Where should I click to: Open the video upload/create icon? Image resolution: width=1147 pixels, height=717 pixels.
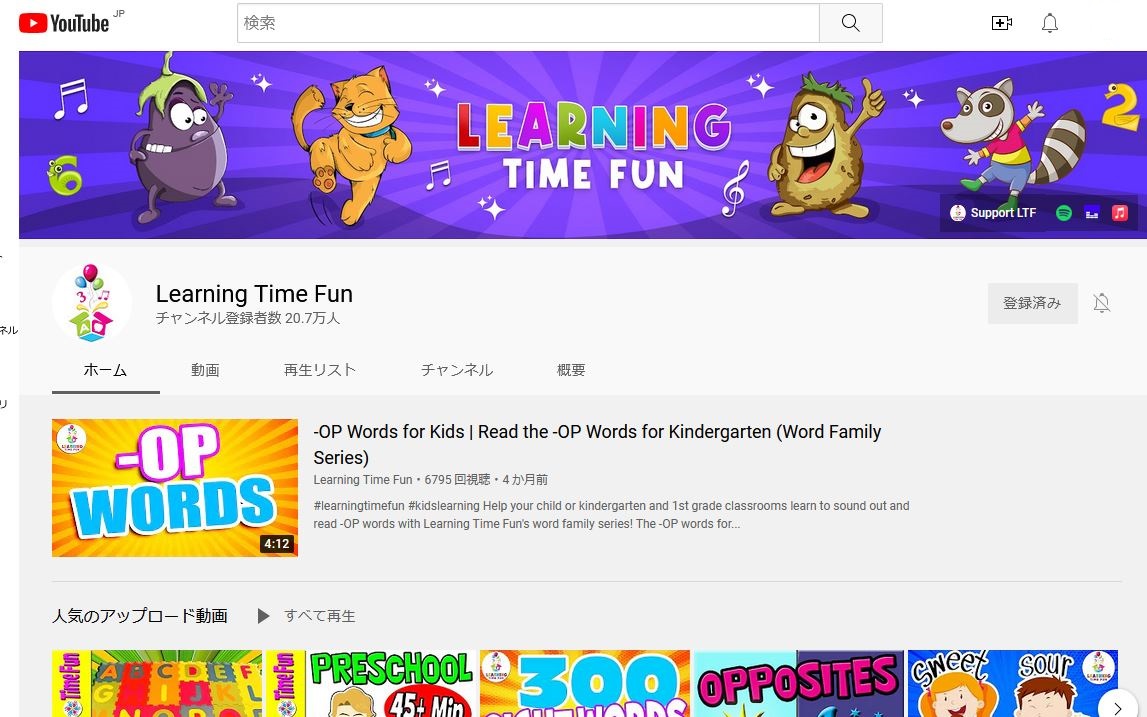click(x=1001, y=22)
